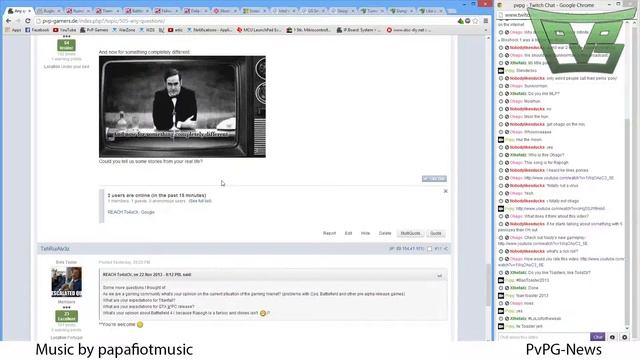This screenshot has height=360, width=640.
Task: Click the forward navigation arrow
Action: point(18,21)
